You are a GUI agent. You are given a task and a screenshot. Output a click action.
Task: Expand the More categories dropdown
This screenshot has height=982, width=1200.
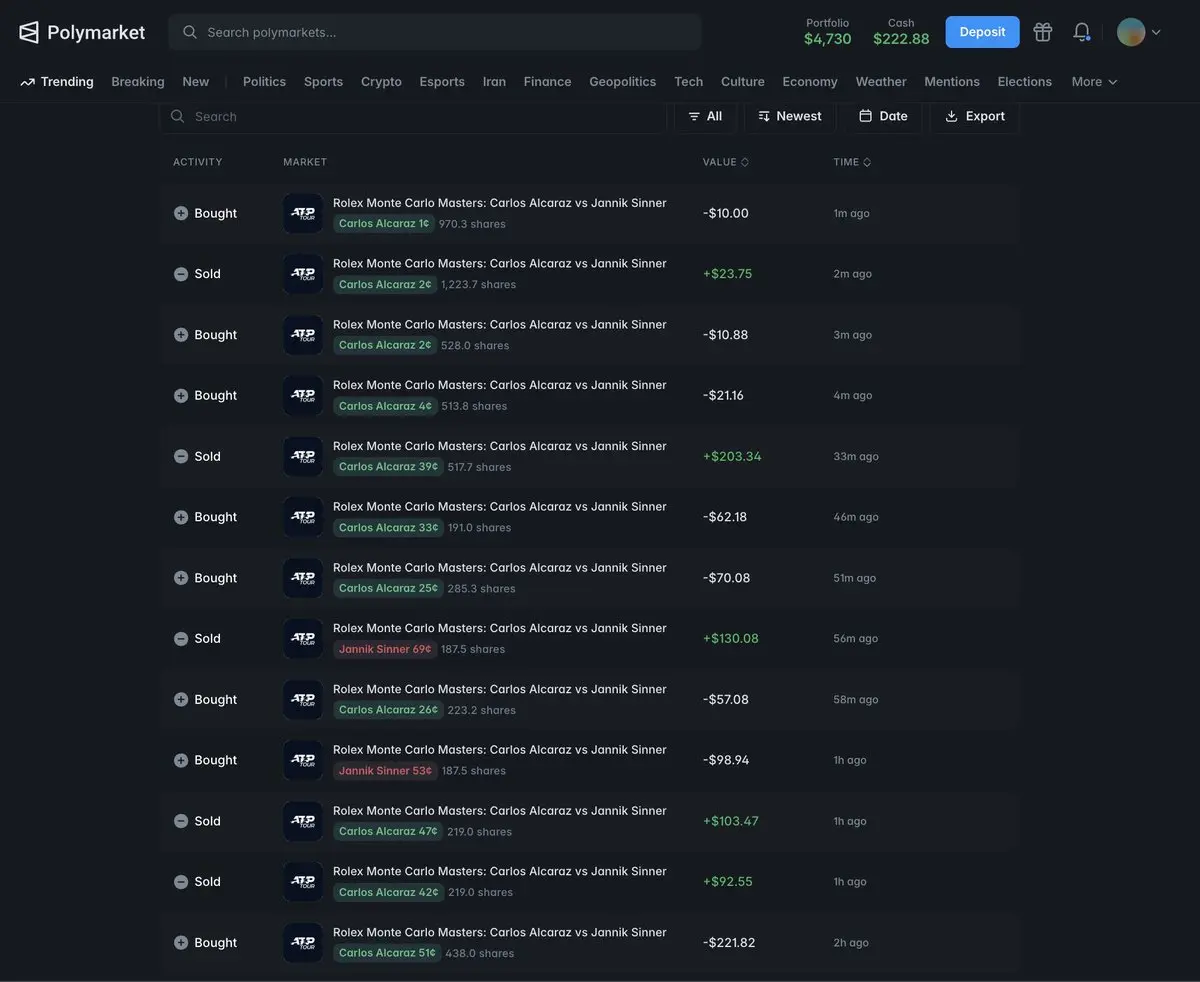click(x=1095, y=82)
